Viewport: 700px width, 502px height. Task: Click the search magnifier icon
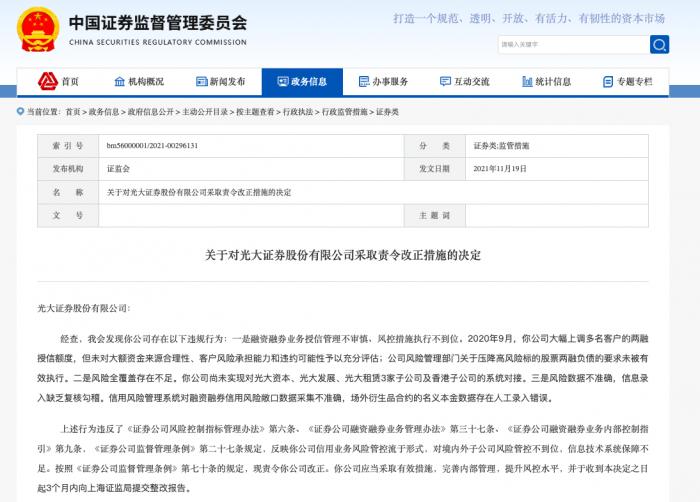[659, 44]
